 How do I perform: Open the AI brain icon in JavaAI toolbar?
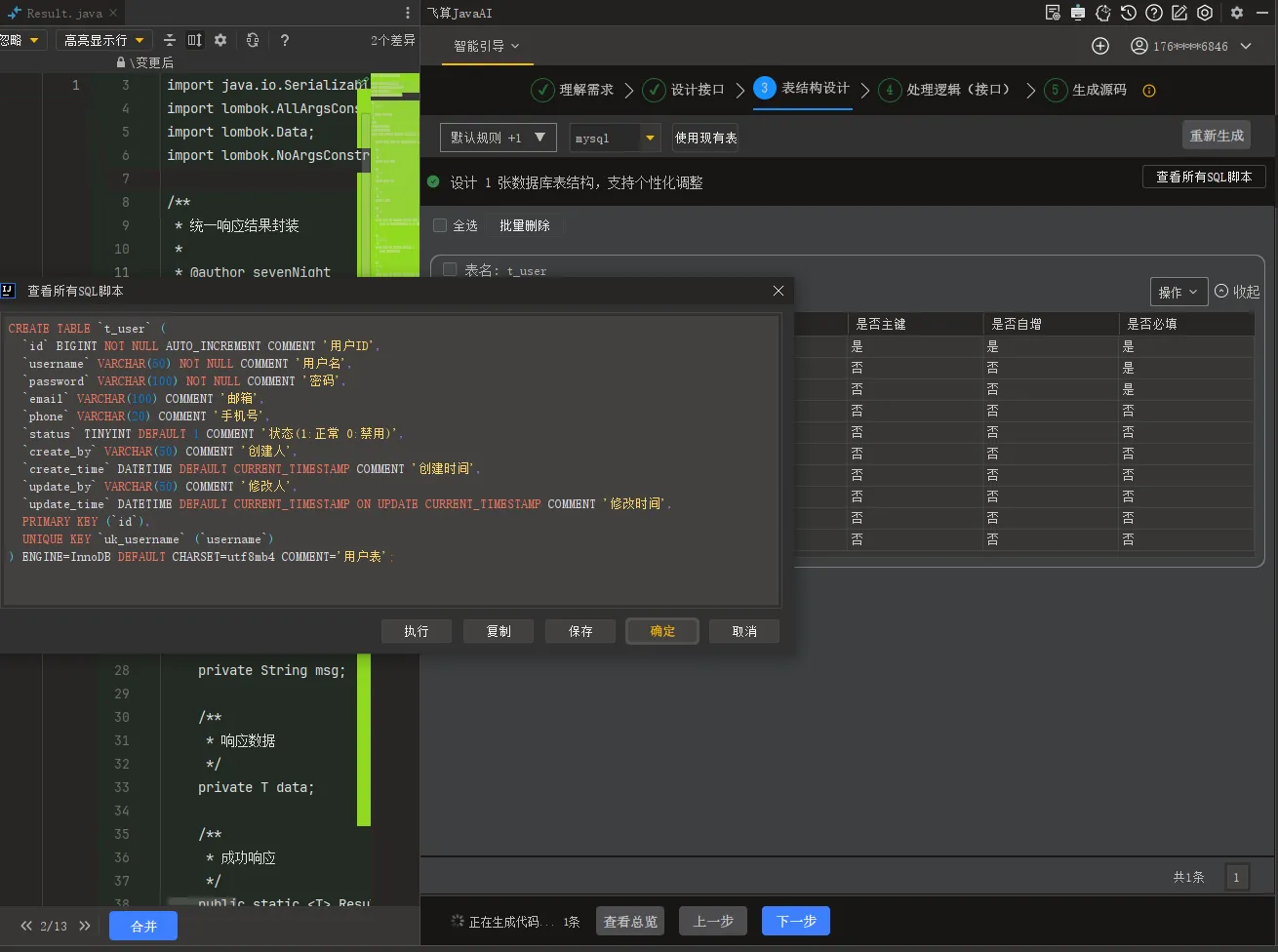[x=1103, y=13]
